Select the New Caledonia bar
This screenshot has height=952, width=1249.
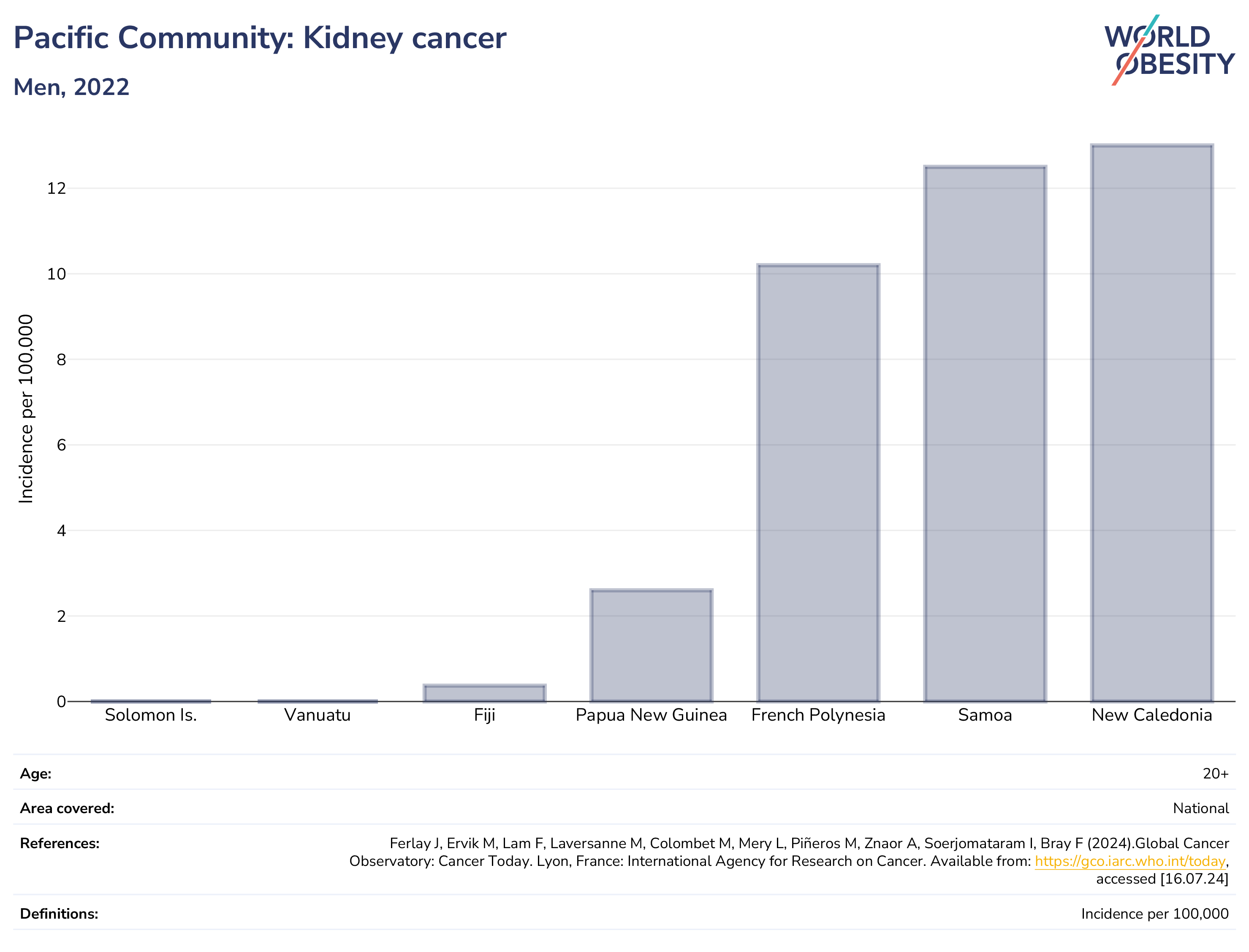pyautogui.click(x=1151, y=423)
